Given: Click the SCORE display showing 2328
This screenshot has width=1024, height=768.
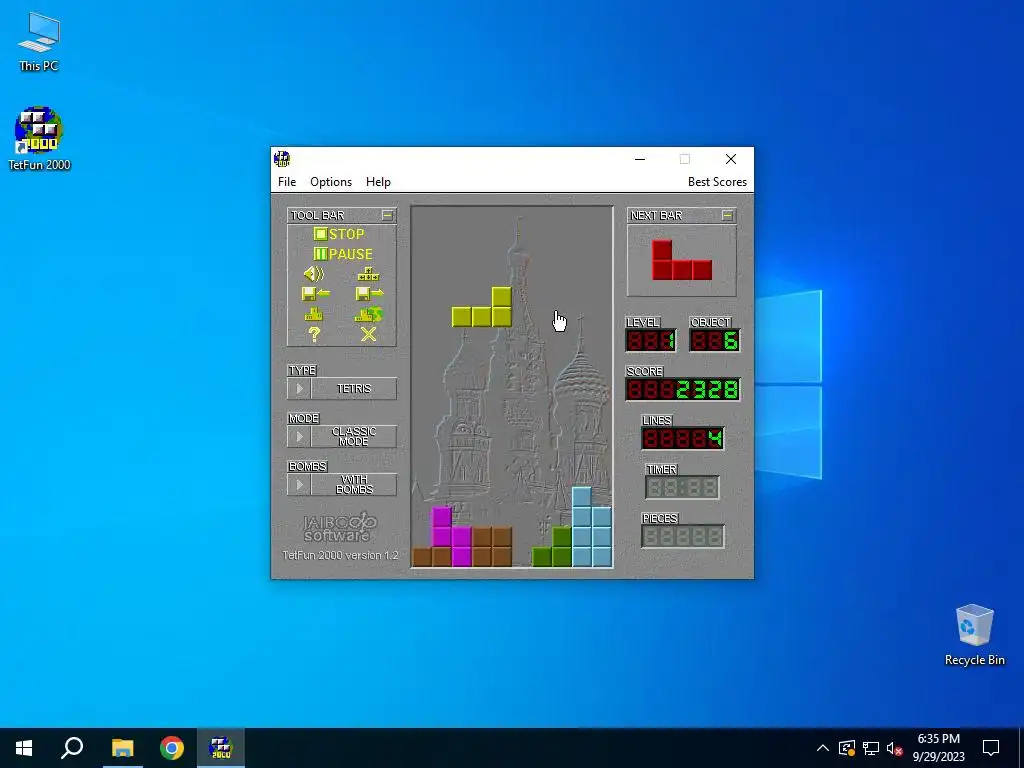Looking at the screenshot, I should (x=682, y=389).
